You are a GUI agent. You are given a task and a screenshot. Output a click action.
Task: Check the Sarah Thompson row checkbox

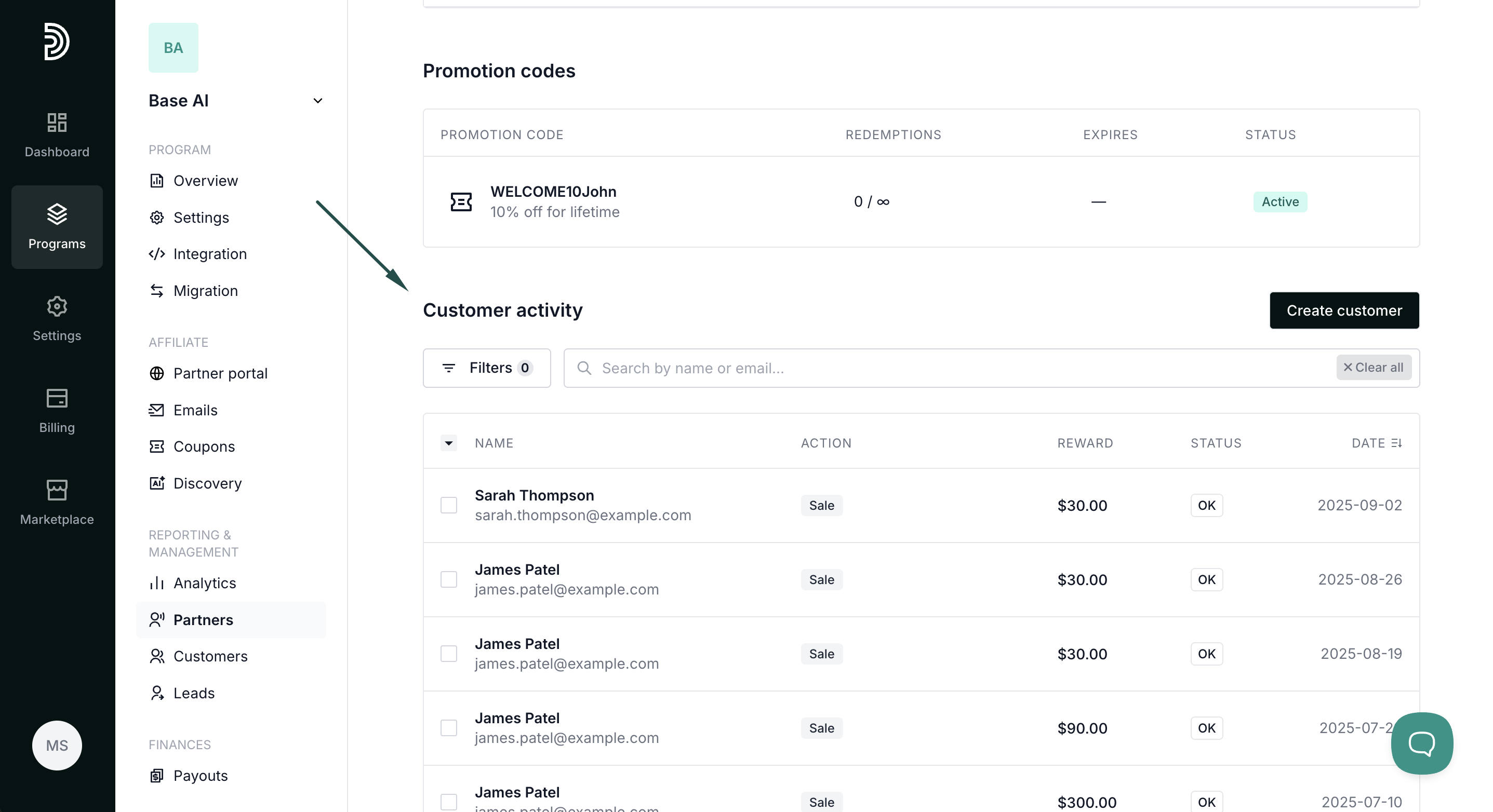tap(449, 505)
